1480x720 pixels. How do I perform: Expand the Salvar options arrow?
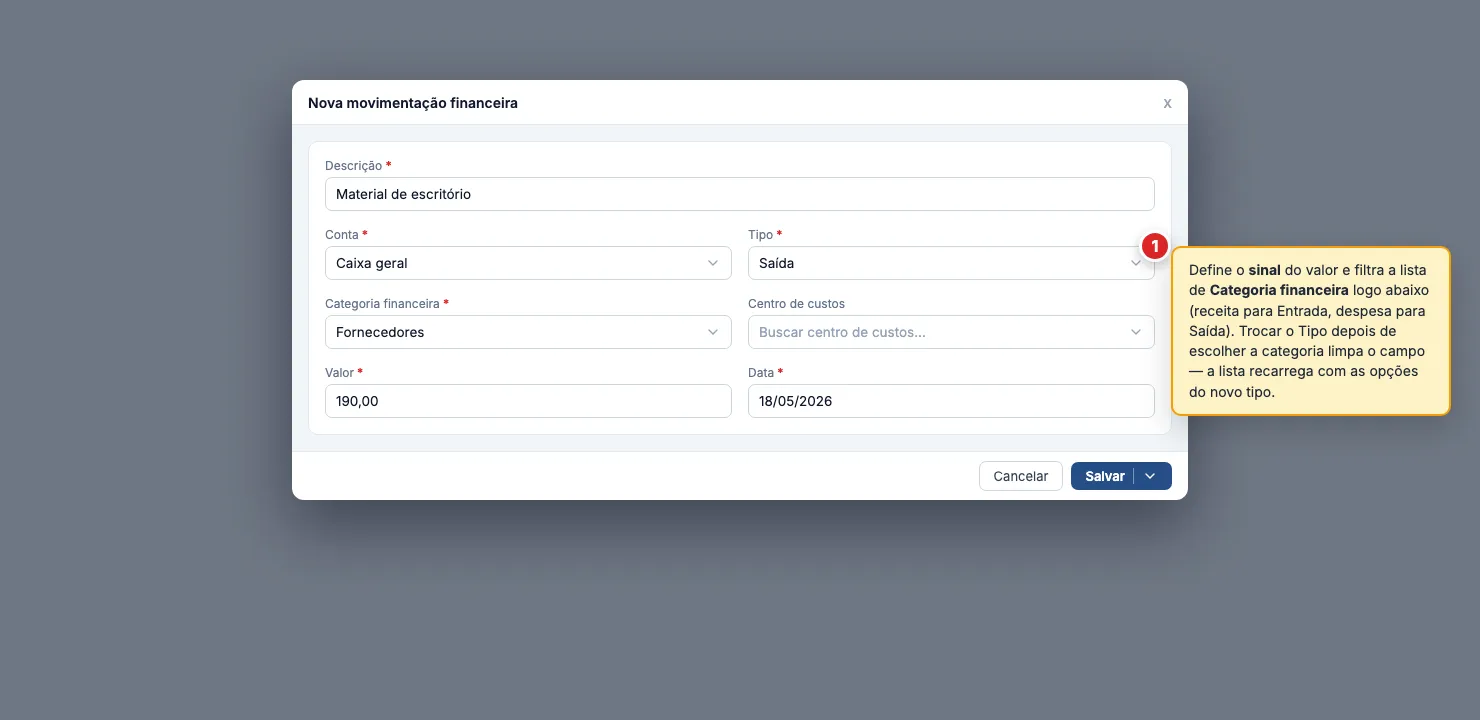pyautogui.click(x=1151, y=476)
